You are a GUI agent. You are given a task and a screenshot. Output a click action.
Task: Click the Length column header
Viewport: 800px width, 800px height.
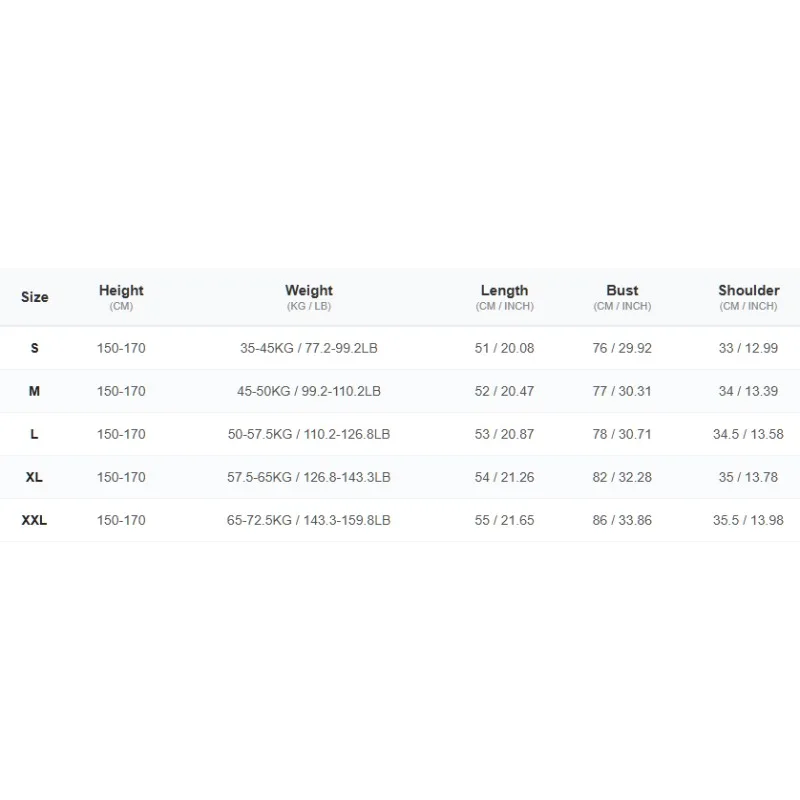(x=505, y=297)
